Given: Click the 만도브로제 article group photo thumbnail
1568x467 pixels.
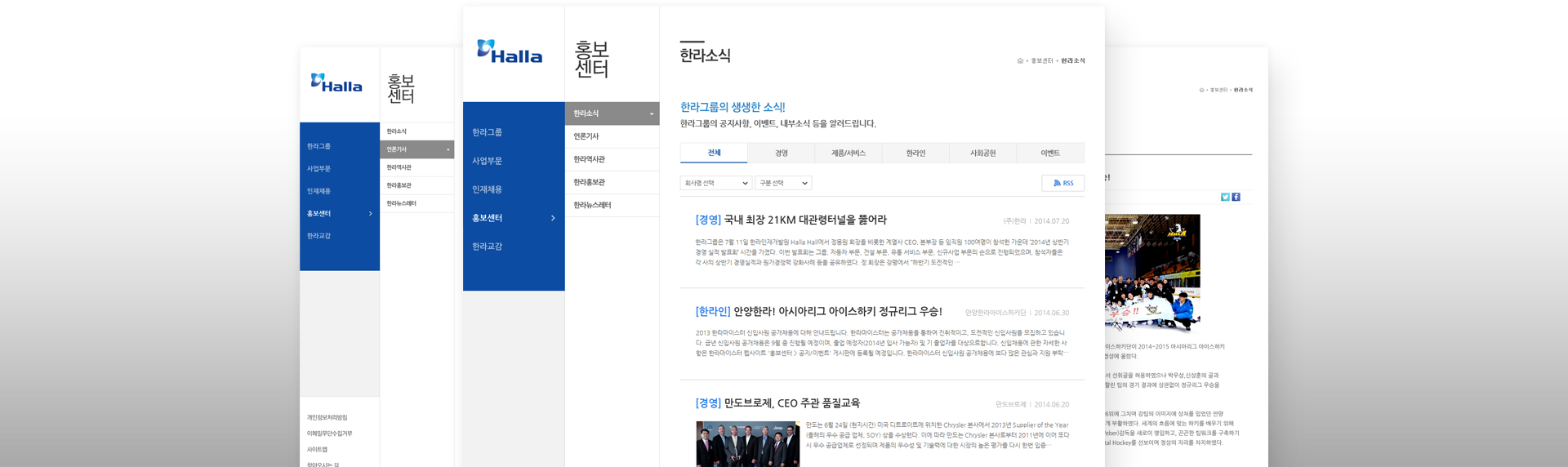Looking at the screenshot, I should [748, 444].
